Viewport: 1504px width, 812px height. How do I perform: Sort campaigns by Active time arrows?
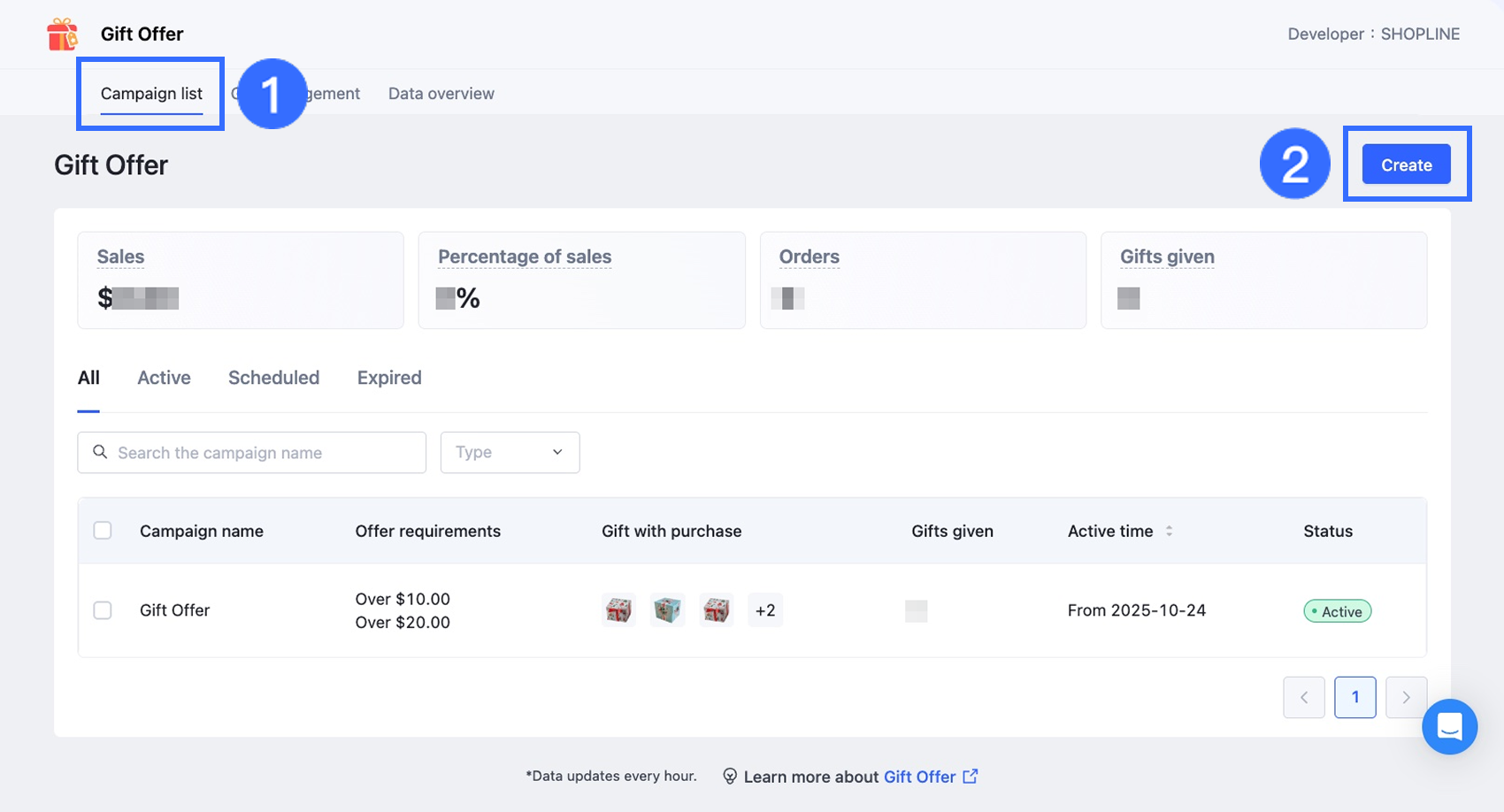click(1169, 531)
